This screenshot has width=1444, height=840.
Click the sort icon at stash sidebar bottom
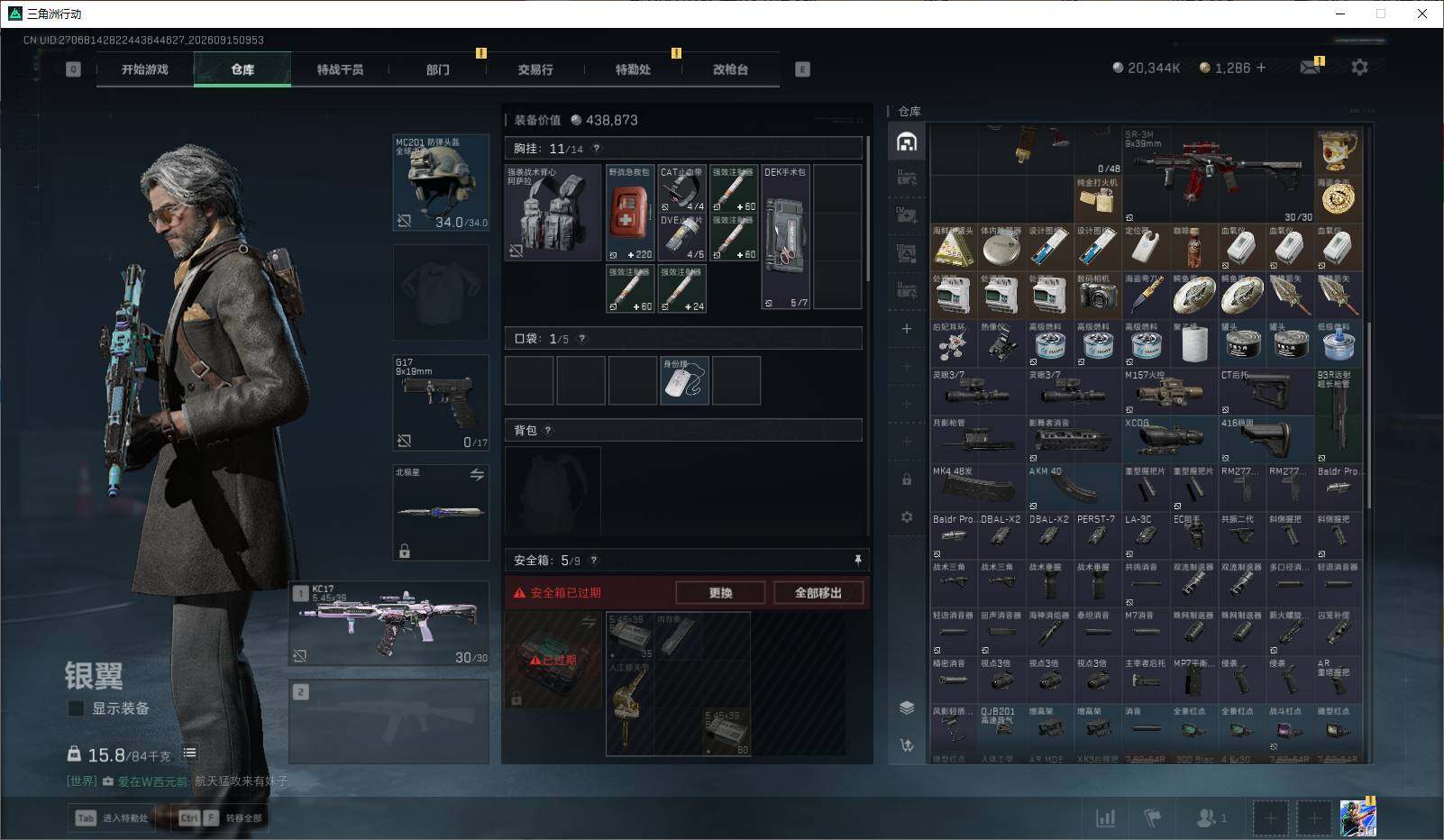(907, 745)
